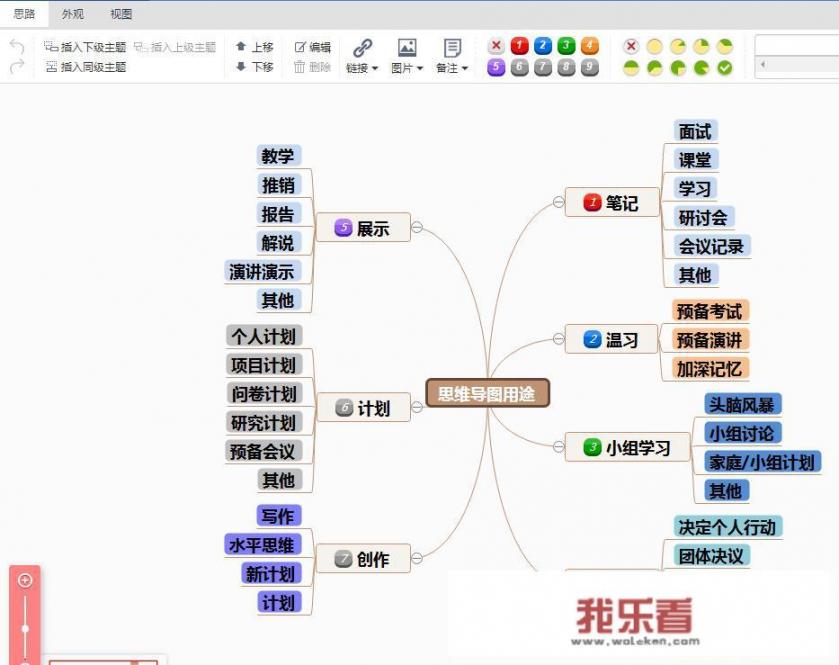The width and height of the screenshot is (839, 665).
Task: Select the 加深记忆 subtopic
Action: (710, 368)
